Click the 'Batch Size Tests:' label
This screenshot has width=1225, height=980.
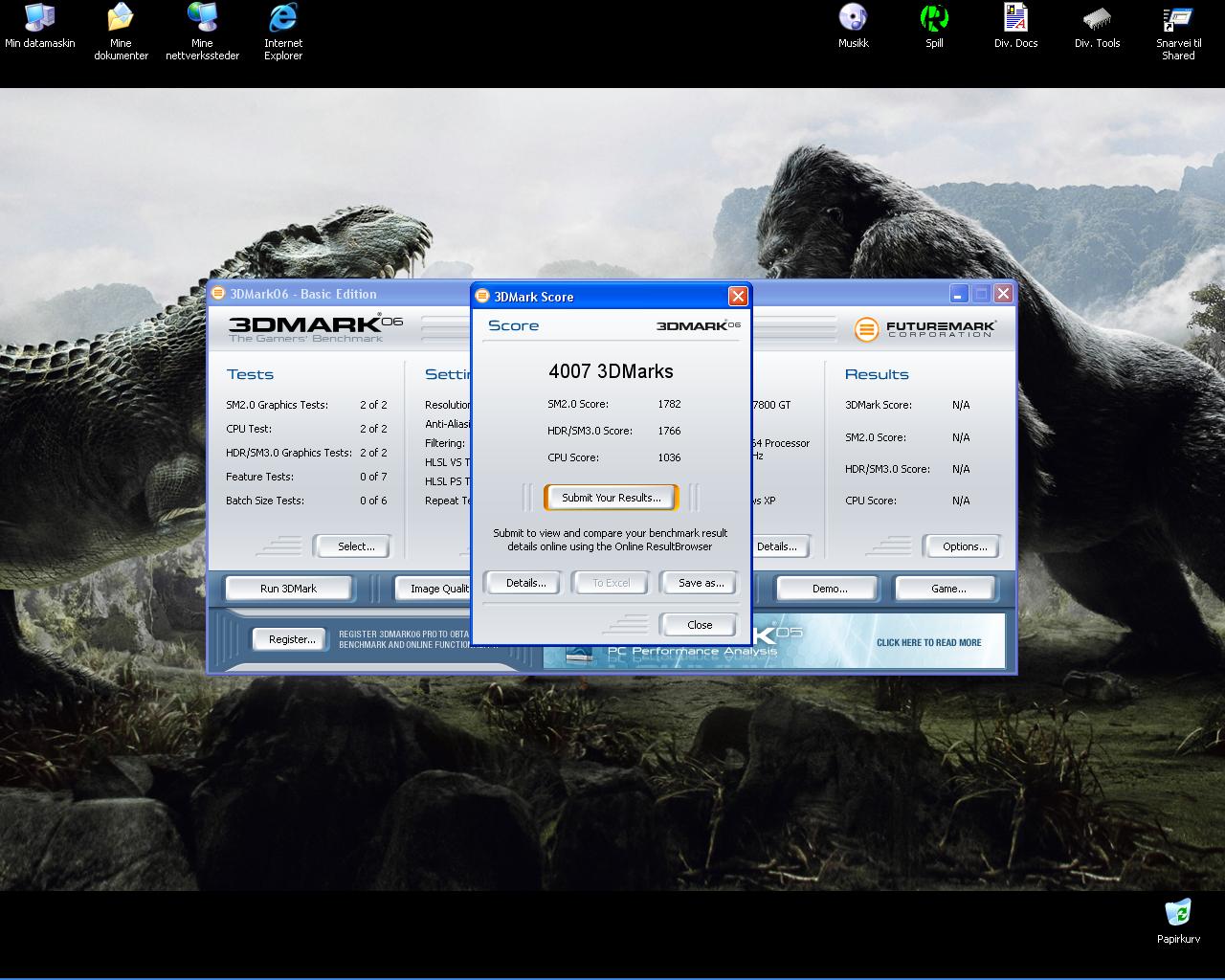coord(265,501)
